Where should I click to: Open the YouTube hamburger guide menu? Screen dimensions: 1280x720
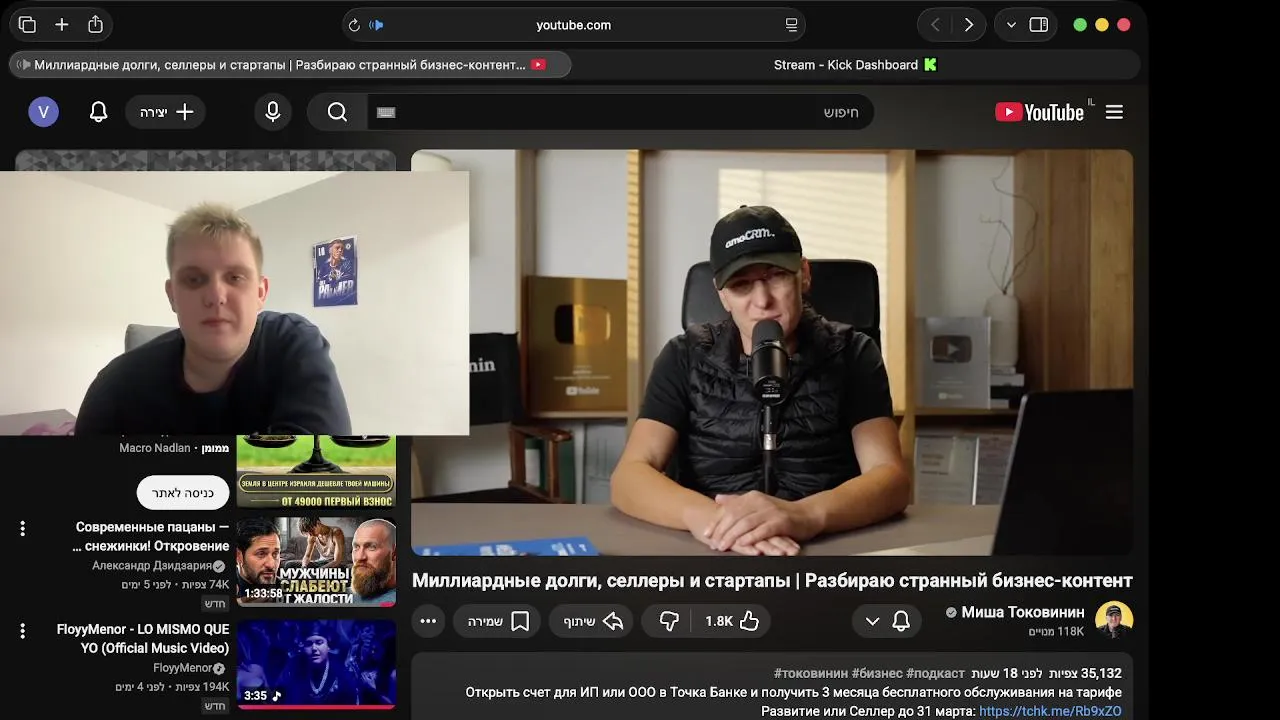tap(1114, 112)
